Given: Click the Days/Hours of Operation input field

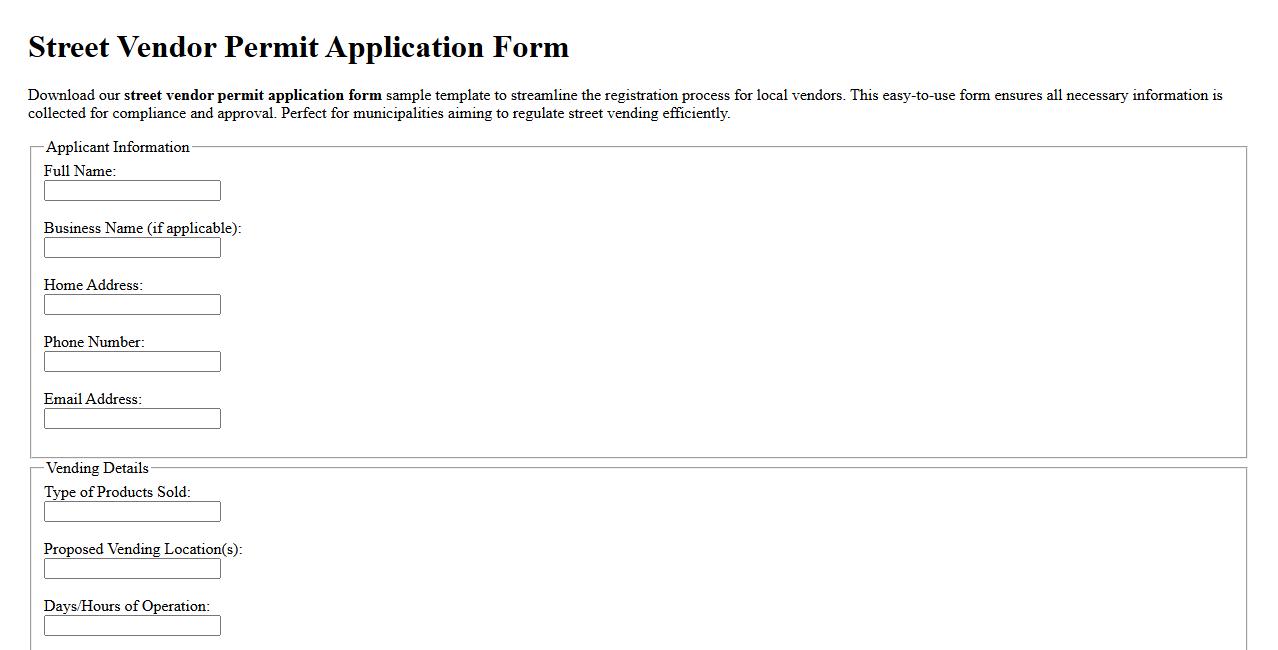Looking at the screenshot, I should [x=131, y=625].
